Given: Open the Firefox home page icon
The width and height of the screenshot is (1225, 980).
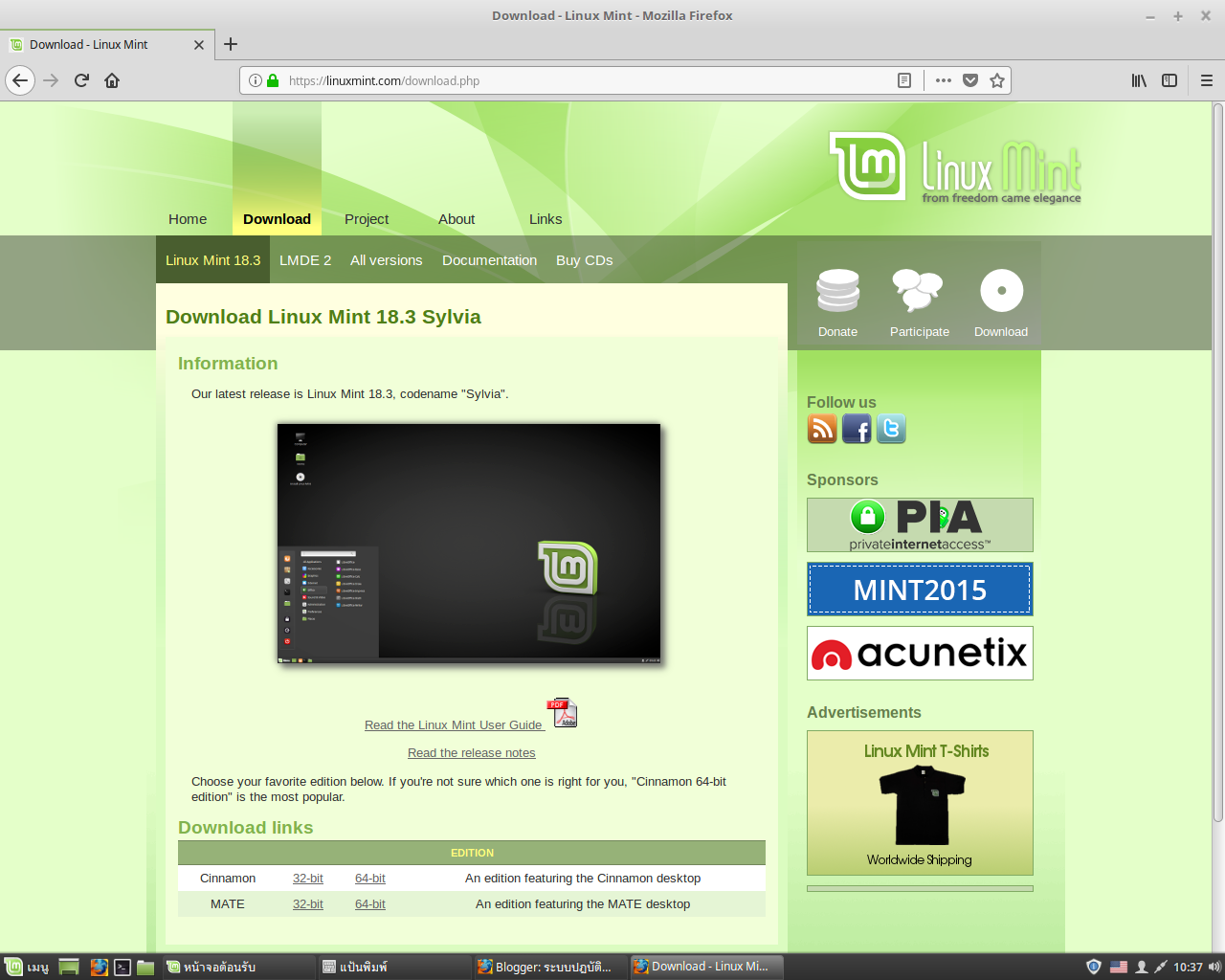Looking at the screenshot, I should [x=112, y=80].
